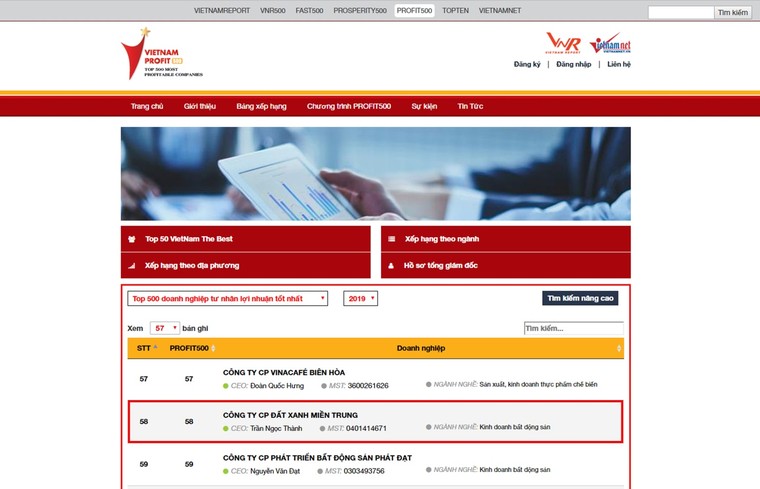This screenshot has width=760, height=489.
Task: Click CEO name Trần Ngọc Thành
Action: tap(276, 428)
